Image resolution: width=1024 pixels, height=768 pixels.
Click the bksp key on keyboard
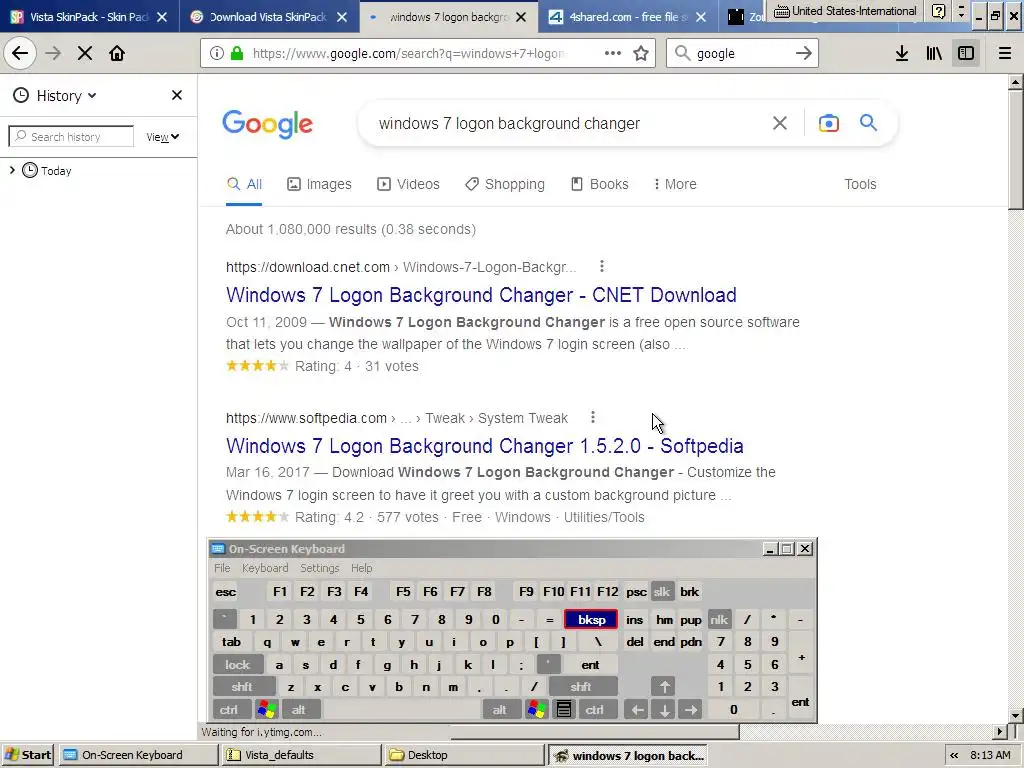tap(591, 620)
